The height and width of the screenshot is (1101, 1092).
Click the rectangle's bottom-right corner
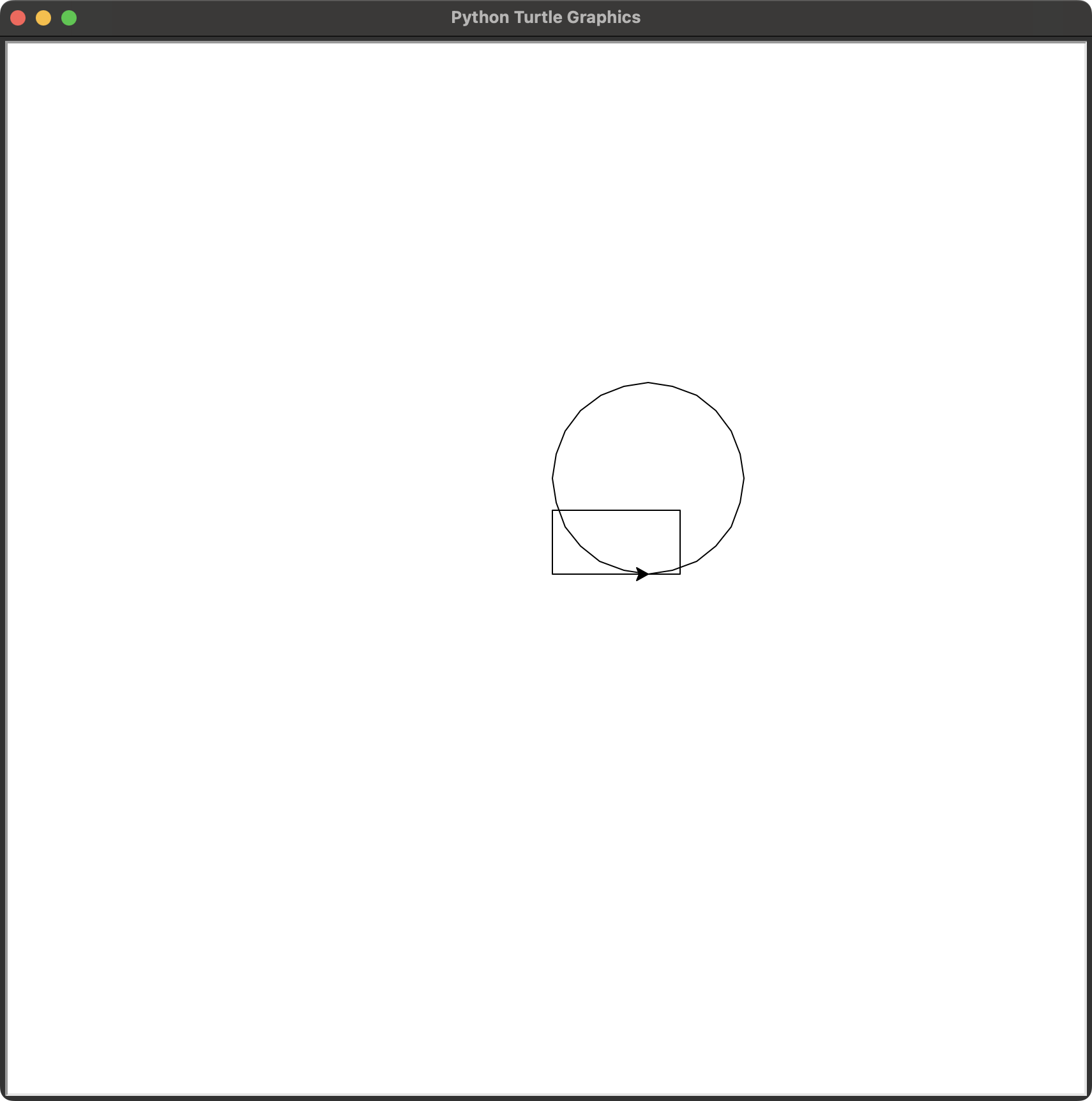click(x=680, y=574)
